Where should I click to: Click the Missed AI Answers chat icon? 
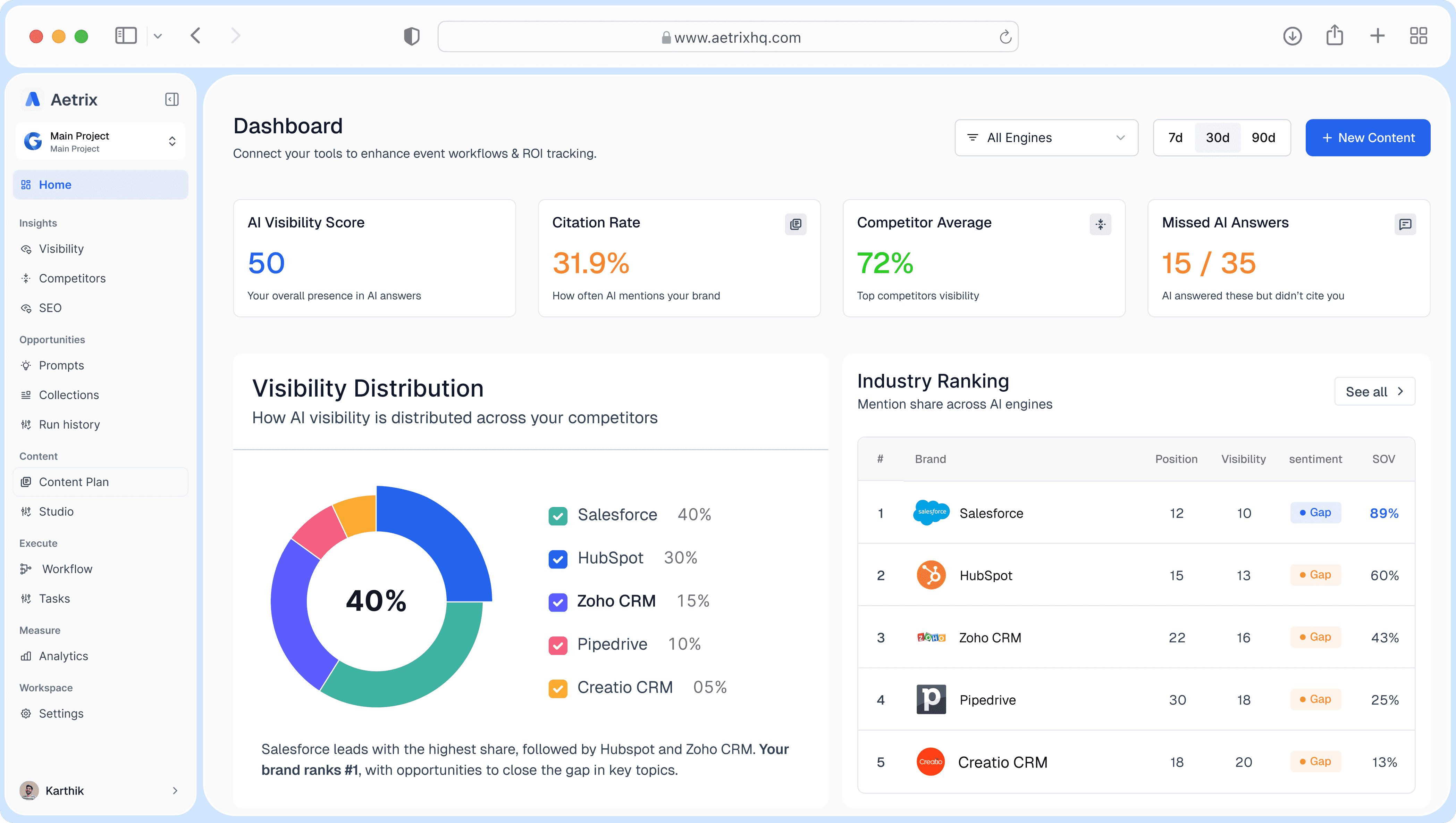[1405, 224]
